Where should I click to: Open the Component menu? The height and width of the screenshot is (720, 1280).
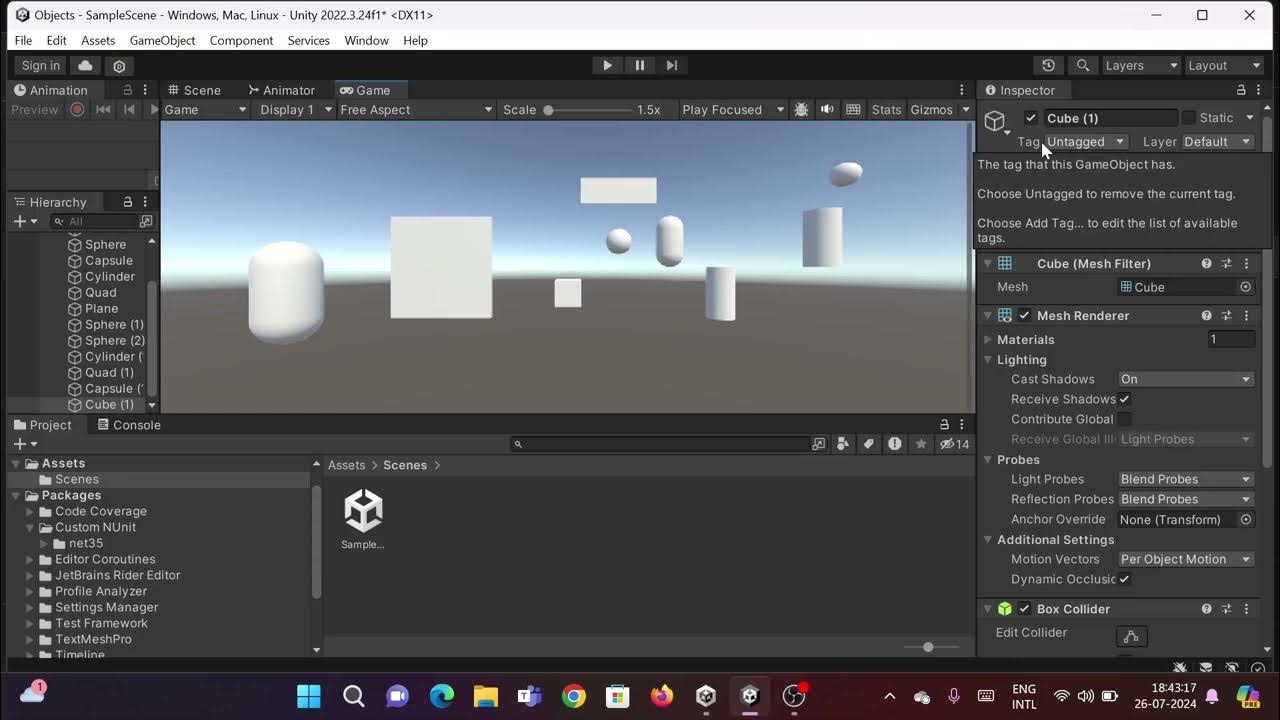click(241, 40)
